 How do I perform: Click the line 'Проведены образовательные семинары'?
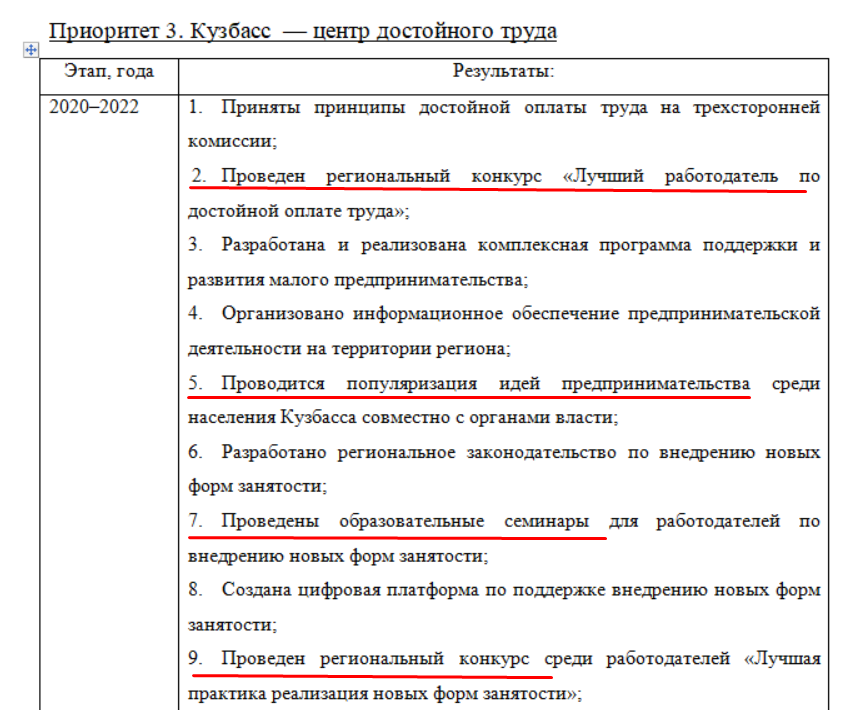[x=405, y=521]
